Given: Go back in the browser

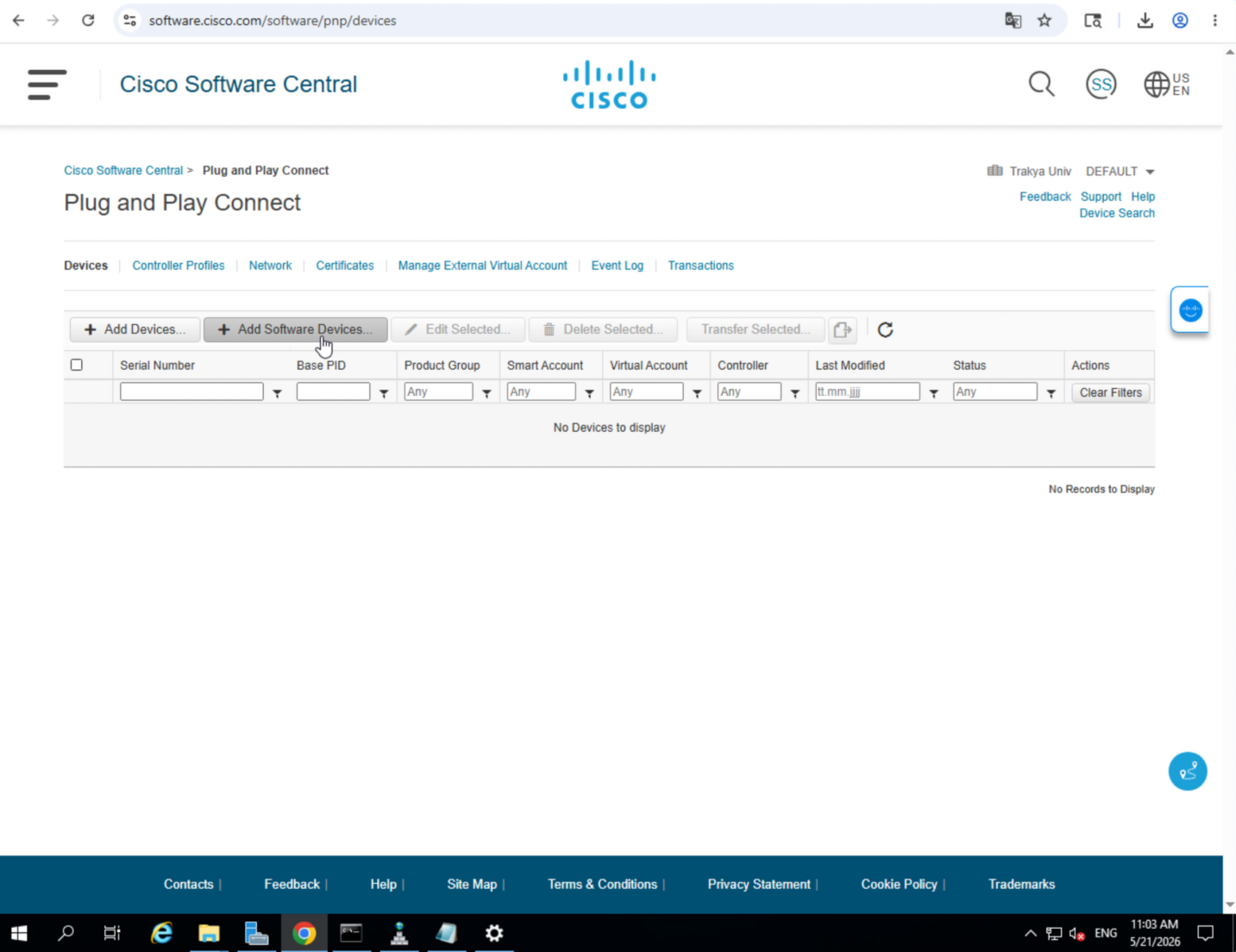Looking at the screenshot, I should pyautogui.click(x=18, y=20).
